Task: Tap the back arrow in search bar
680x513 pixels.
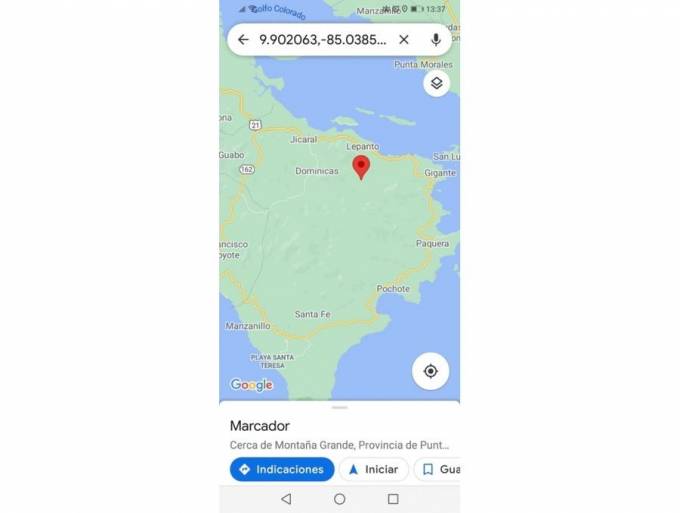Action: tap(243, 40)
